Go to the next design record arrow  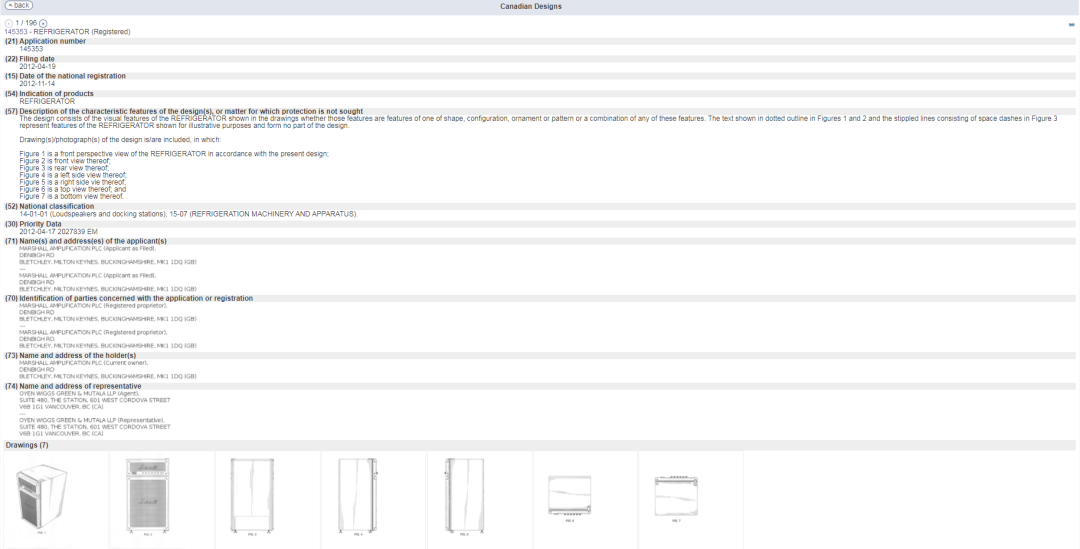tap(43, 23)
